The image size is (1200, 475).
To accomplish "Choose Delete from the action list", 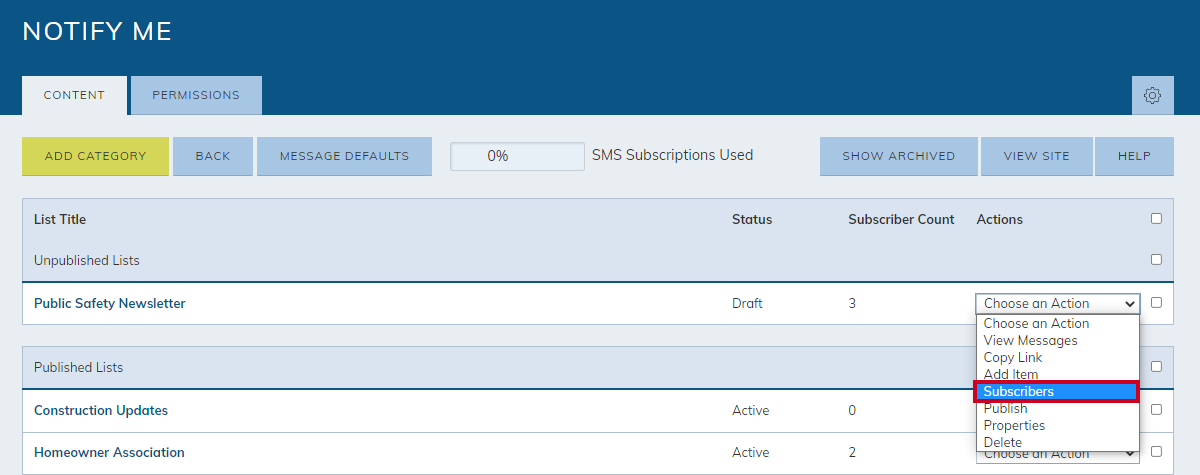I will tap(1058, 442).
